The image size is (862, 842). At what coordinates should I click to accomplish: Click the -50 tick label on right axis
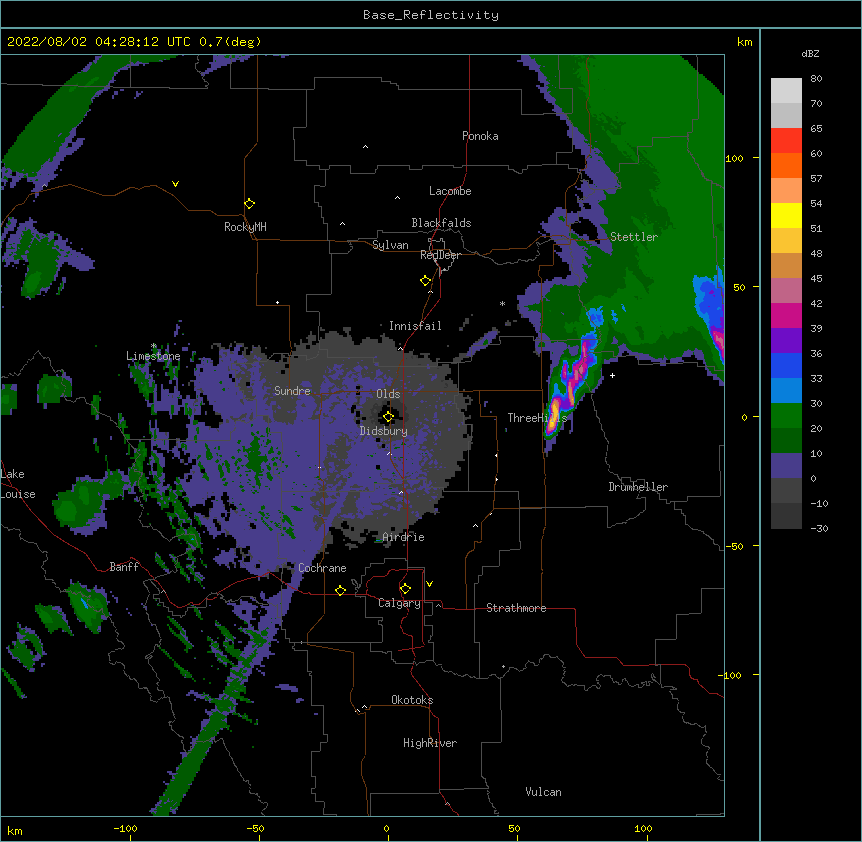pos(734,546)
